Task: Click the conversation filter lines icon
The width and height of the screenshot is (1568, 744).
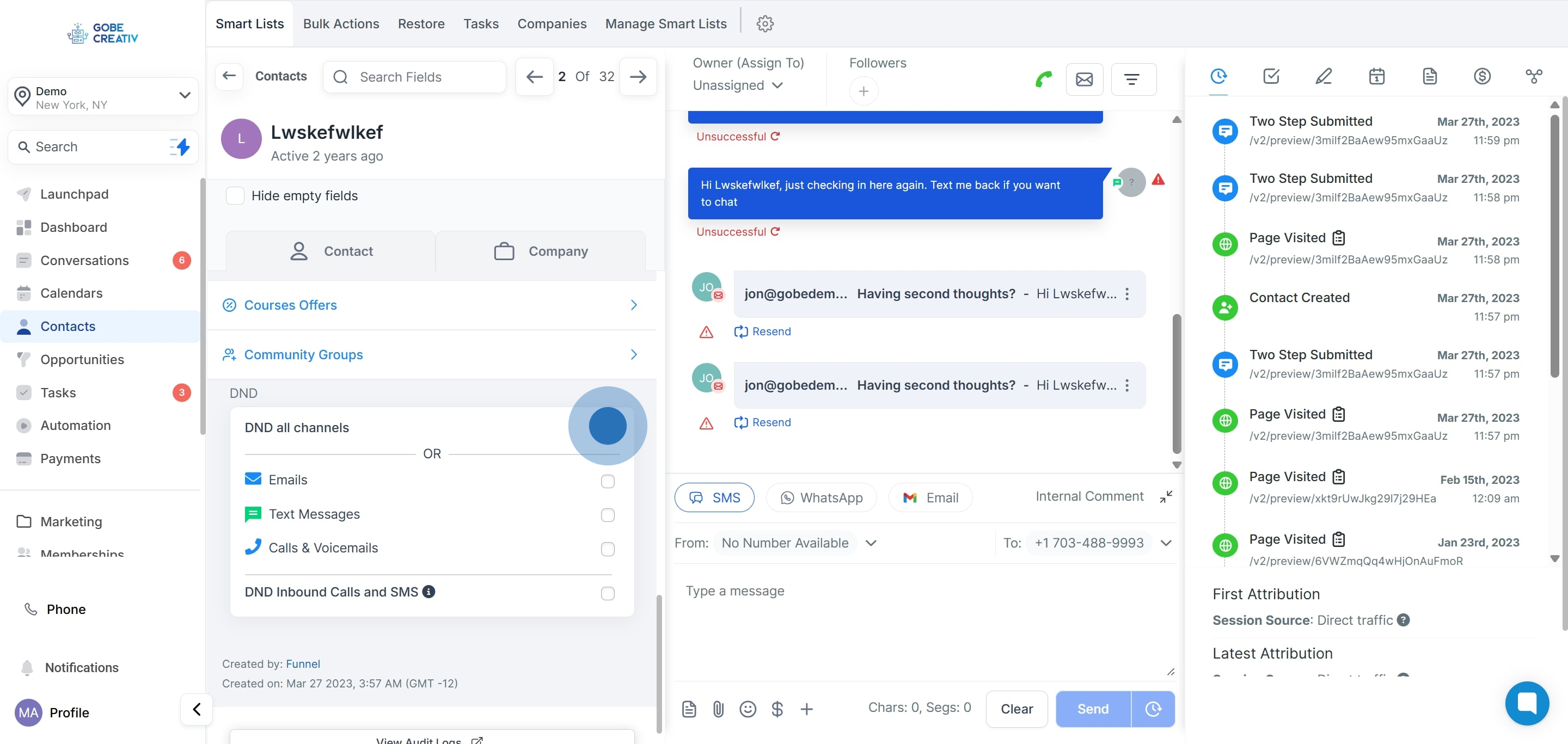Action: coord(1133,79)
